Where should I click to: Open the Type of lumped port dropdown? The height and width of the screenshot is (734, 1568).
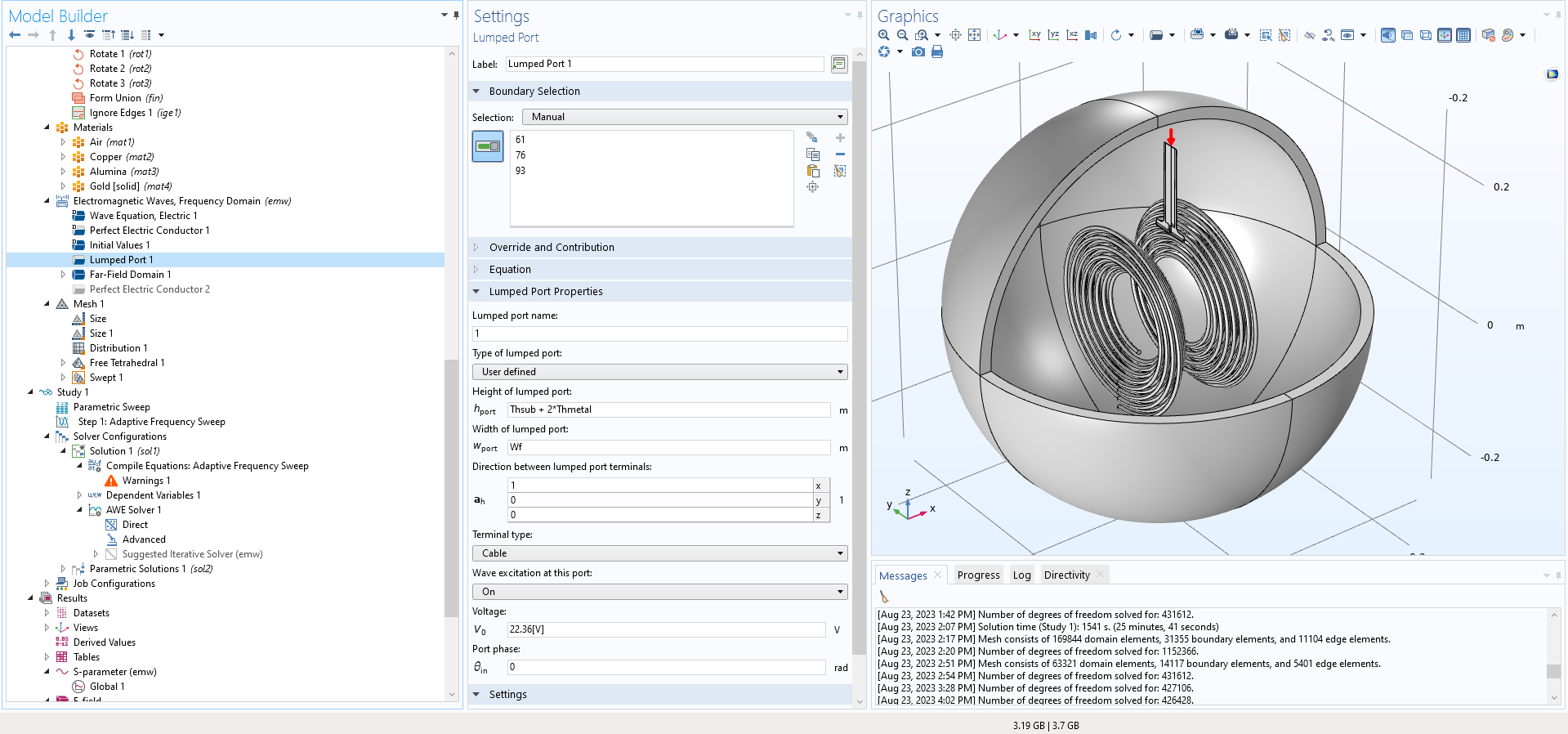coord(659,372)
